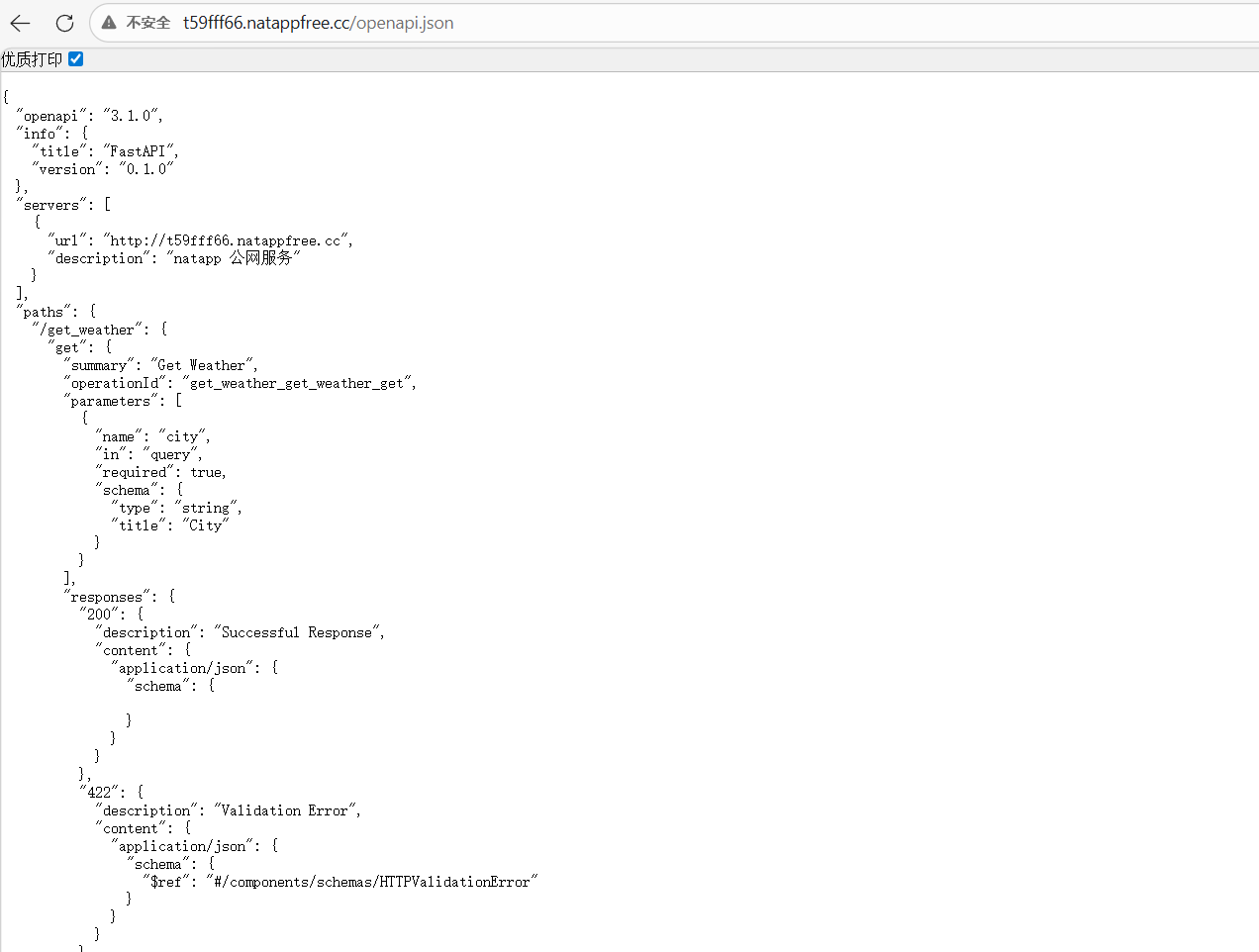The width and height of the screenshot is (1259, 952).
Task: Click the "200" response key
Action: [100, 615]
